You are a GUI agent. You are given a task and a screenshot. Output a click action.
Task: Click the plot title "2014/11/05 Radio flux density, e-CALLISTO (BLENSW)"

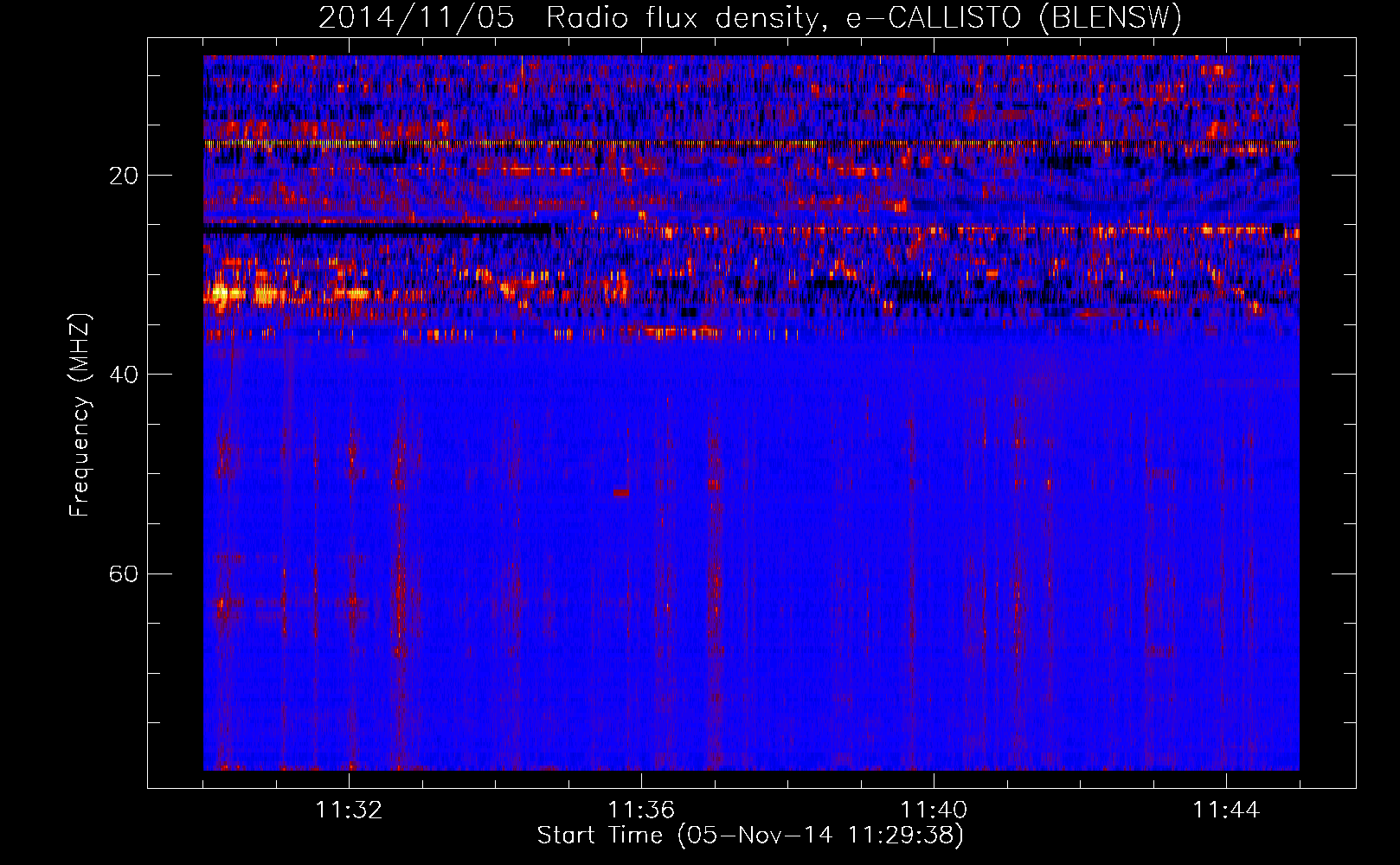pos(750,17)
